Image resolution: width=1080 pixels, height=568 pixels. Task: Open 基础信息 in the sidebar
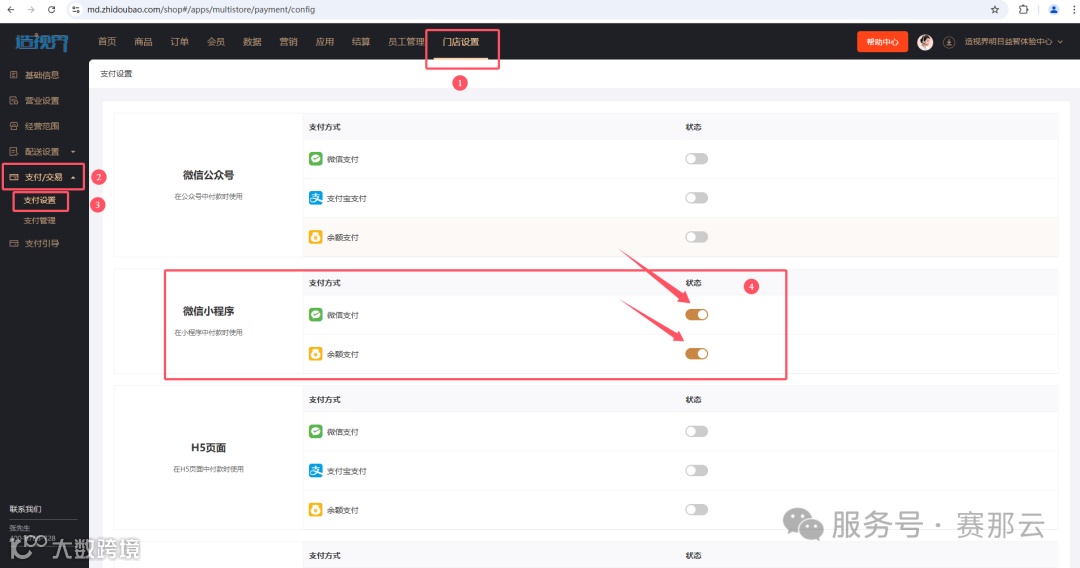point(42,74)
